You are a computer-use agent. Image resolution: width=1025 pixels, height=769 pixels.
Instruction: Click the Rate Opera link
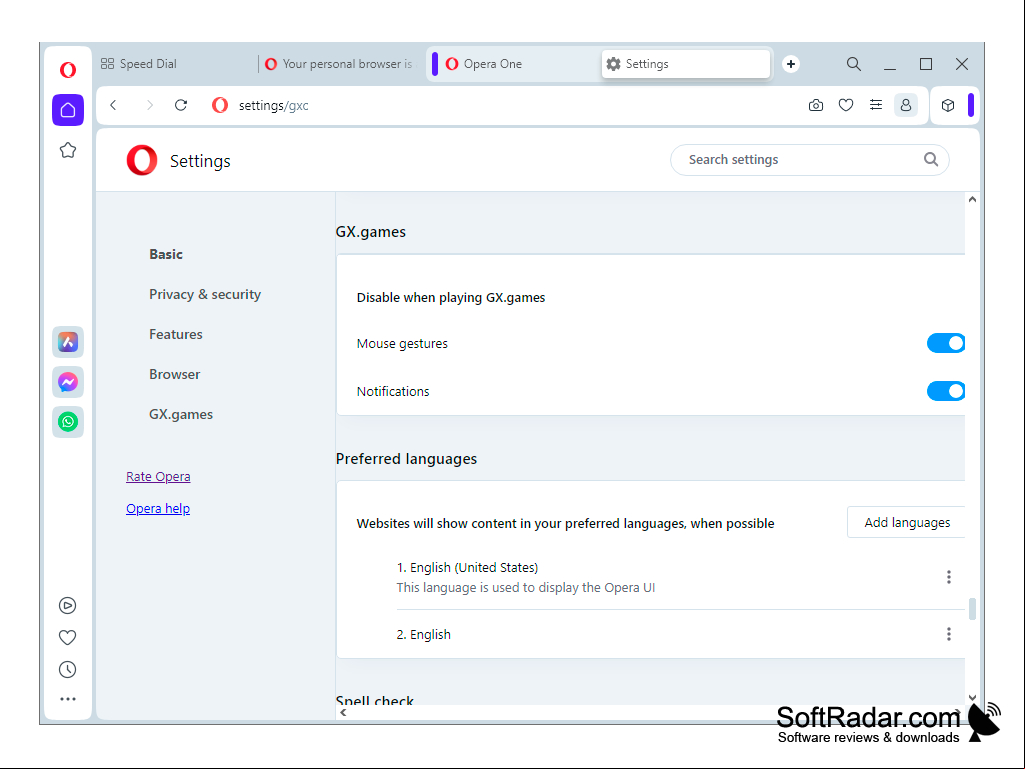pyautogui.click(x=158, y=477)
